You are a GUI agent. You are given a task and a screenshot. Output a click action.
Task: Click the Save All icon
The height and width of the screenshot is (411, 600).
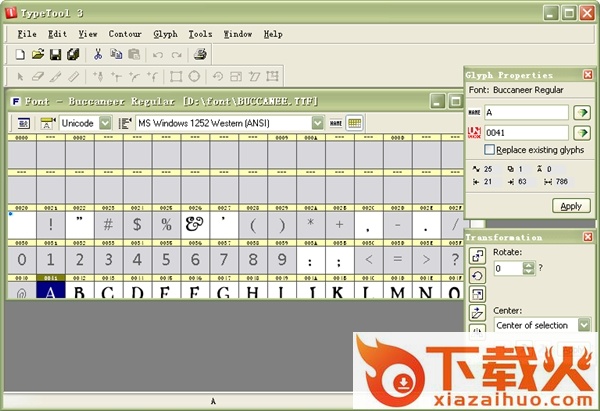point(73,54)
